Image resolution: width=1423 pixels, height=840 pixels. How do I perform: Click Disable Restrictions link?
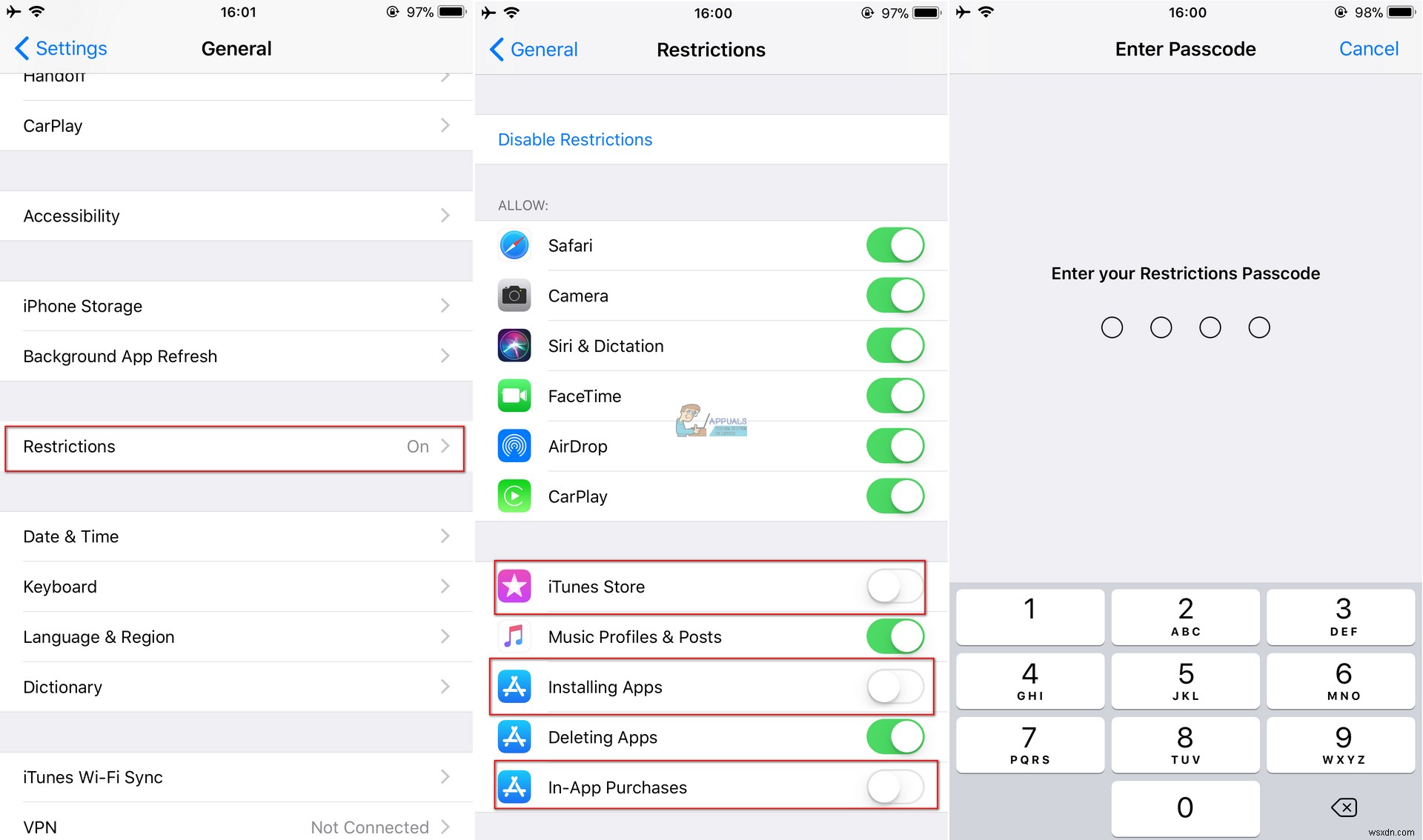point(576,140)
